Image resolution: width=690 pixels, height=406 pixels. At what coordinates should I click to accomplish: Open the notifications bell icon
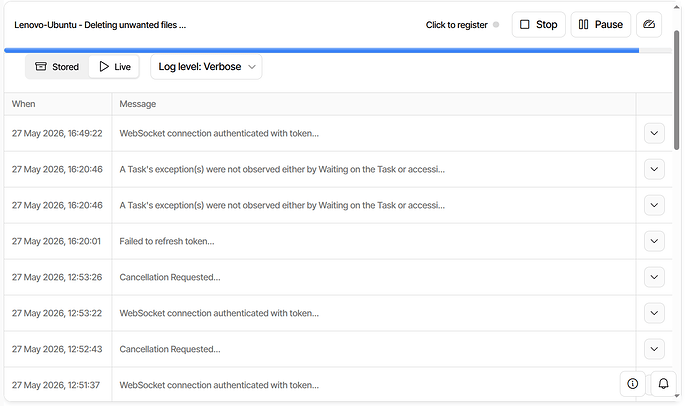pos(663,384)
